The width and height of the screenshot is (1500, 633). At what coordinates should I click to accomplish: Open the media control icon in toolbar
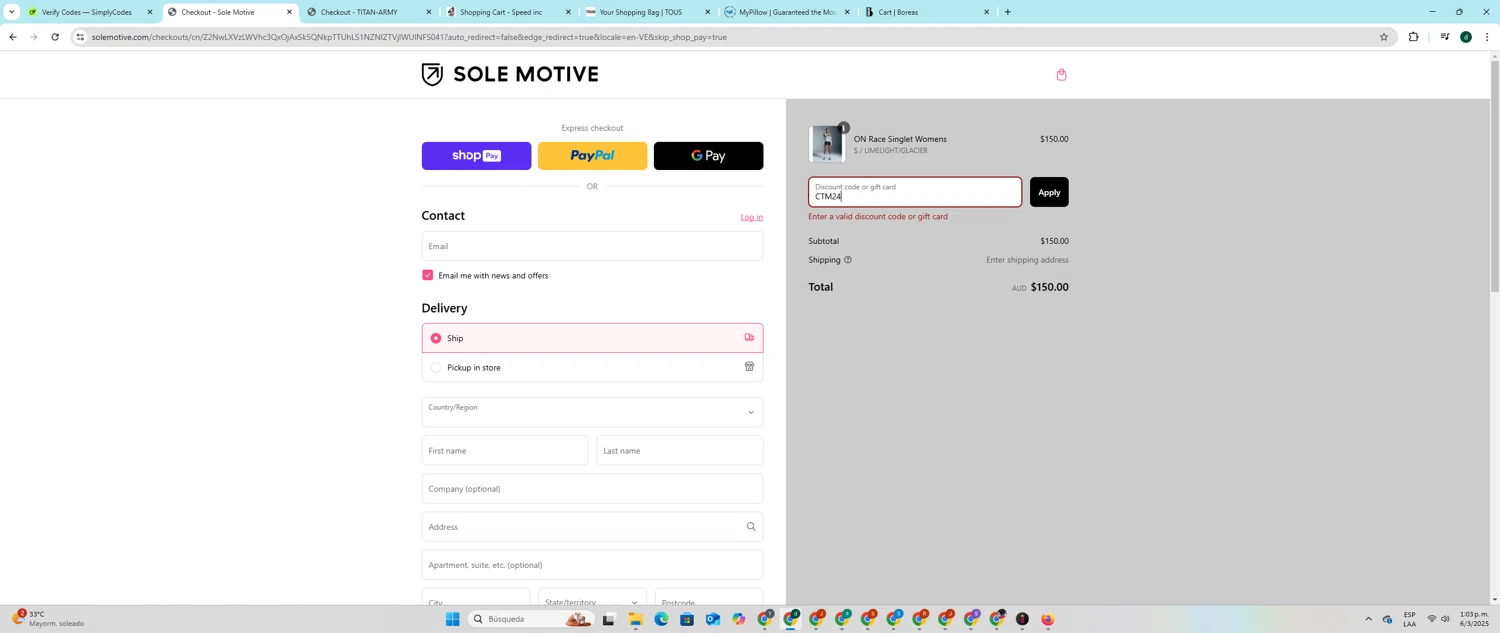coord(1445,37)
